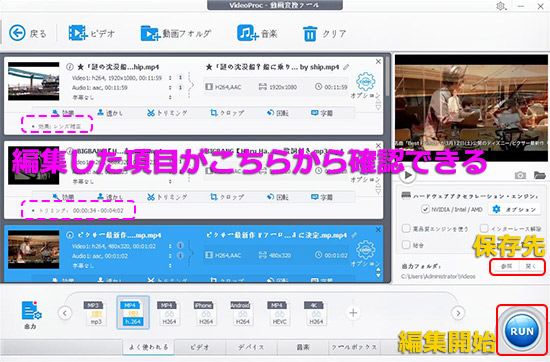550x362 pixels.
Task: Go back with the 戻る arrow icon
Action: (x=18, y=33)
